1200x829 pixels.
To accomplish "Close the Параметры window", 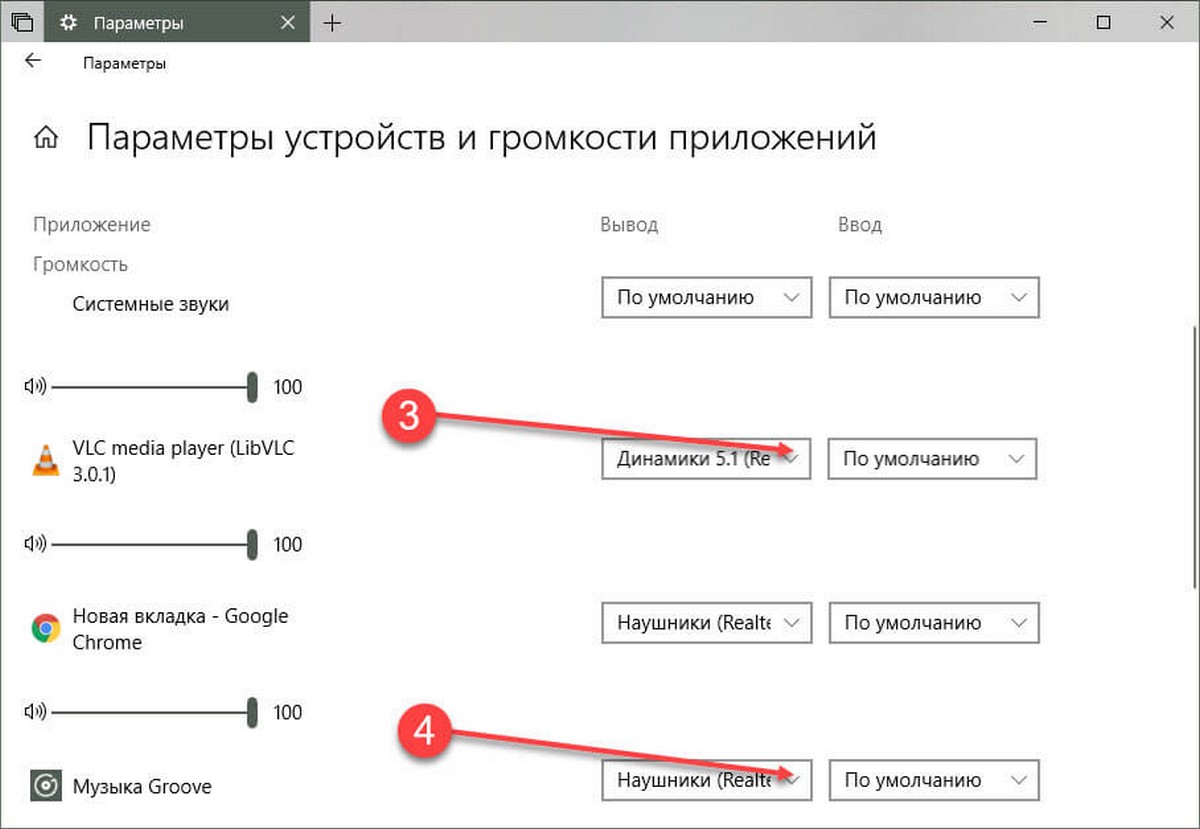I will (1165, 22).
